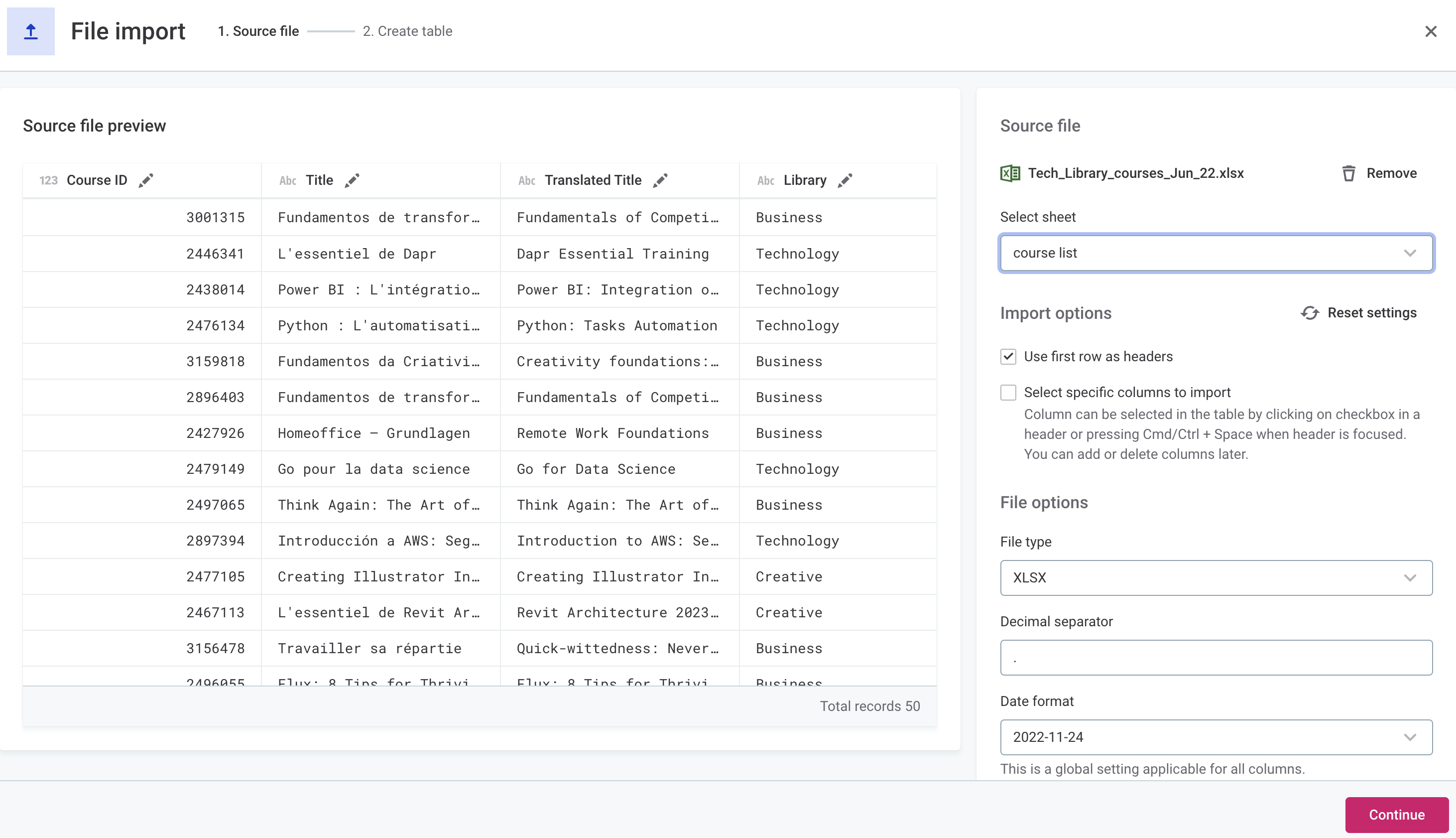1456x838 pixels.
Task: Click the pencil icon on Library column
Action: (x=845, y=180)
